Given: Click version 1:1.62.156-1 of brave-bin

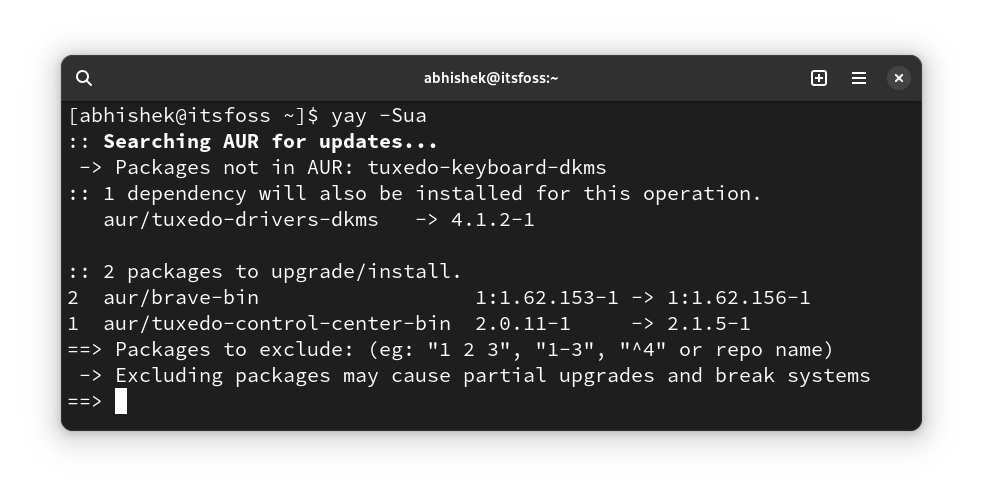Looking at the screenshot, I should [739, 298].
